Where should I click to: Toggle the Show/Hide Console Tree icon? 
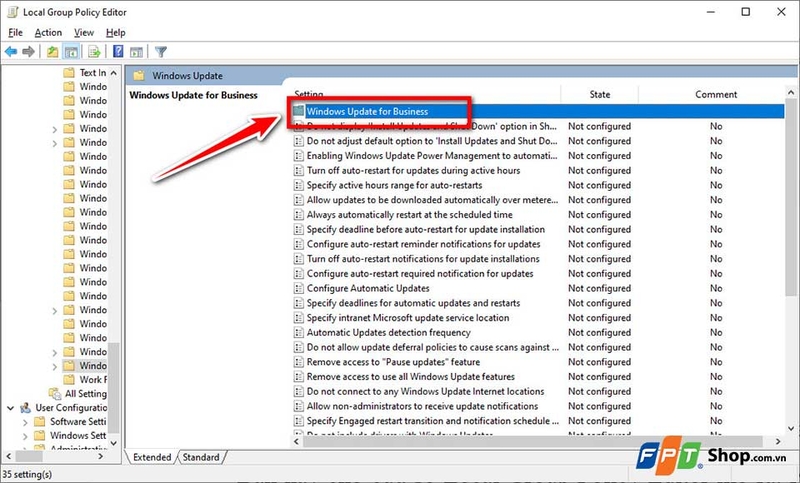tap(71, 52)
